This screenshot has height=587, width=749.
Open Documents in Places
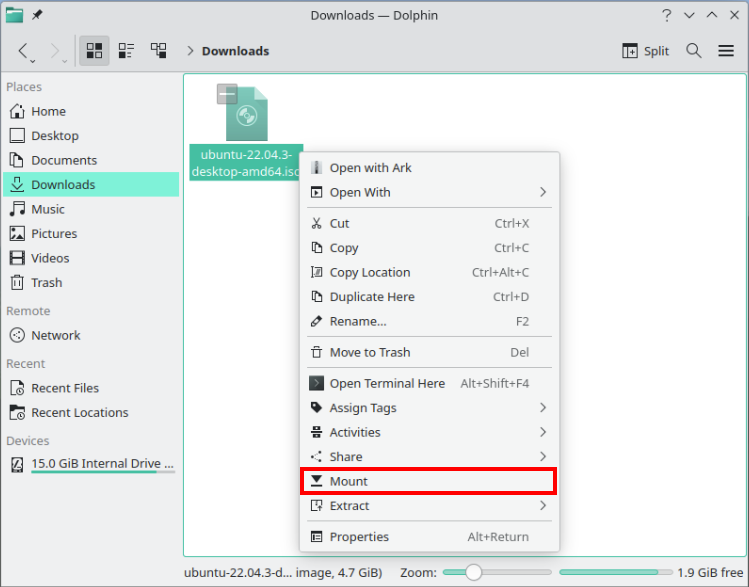click(91, 160)
